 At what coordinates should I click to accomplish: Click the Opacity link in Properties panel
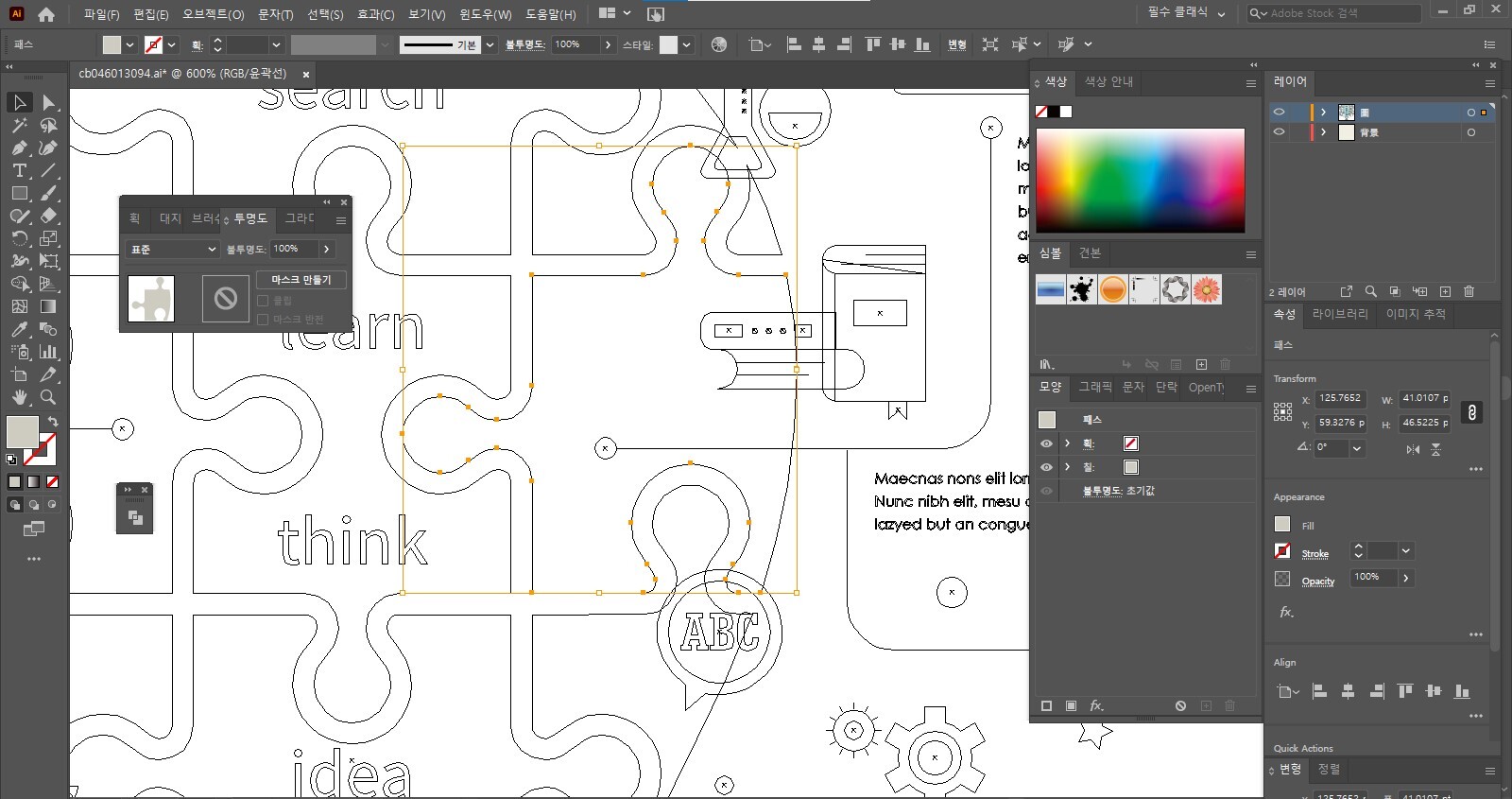(x=1317, y=581)
